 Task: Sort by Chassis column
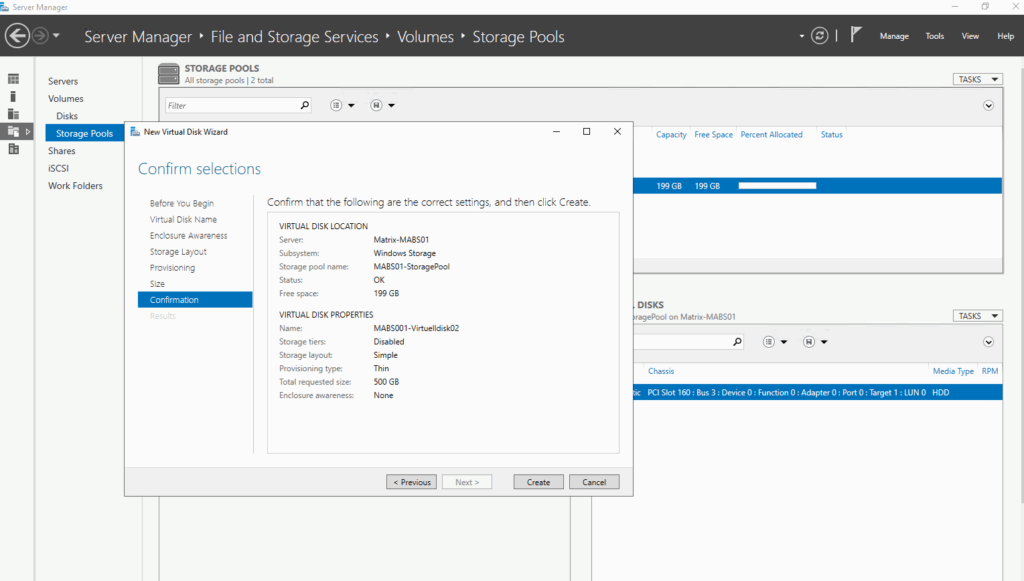661,371
